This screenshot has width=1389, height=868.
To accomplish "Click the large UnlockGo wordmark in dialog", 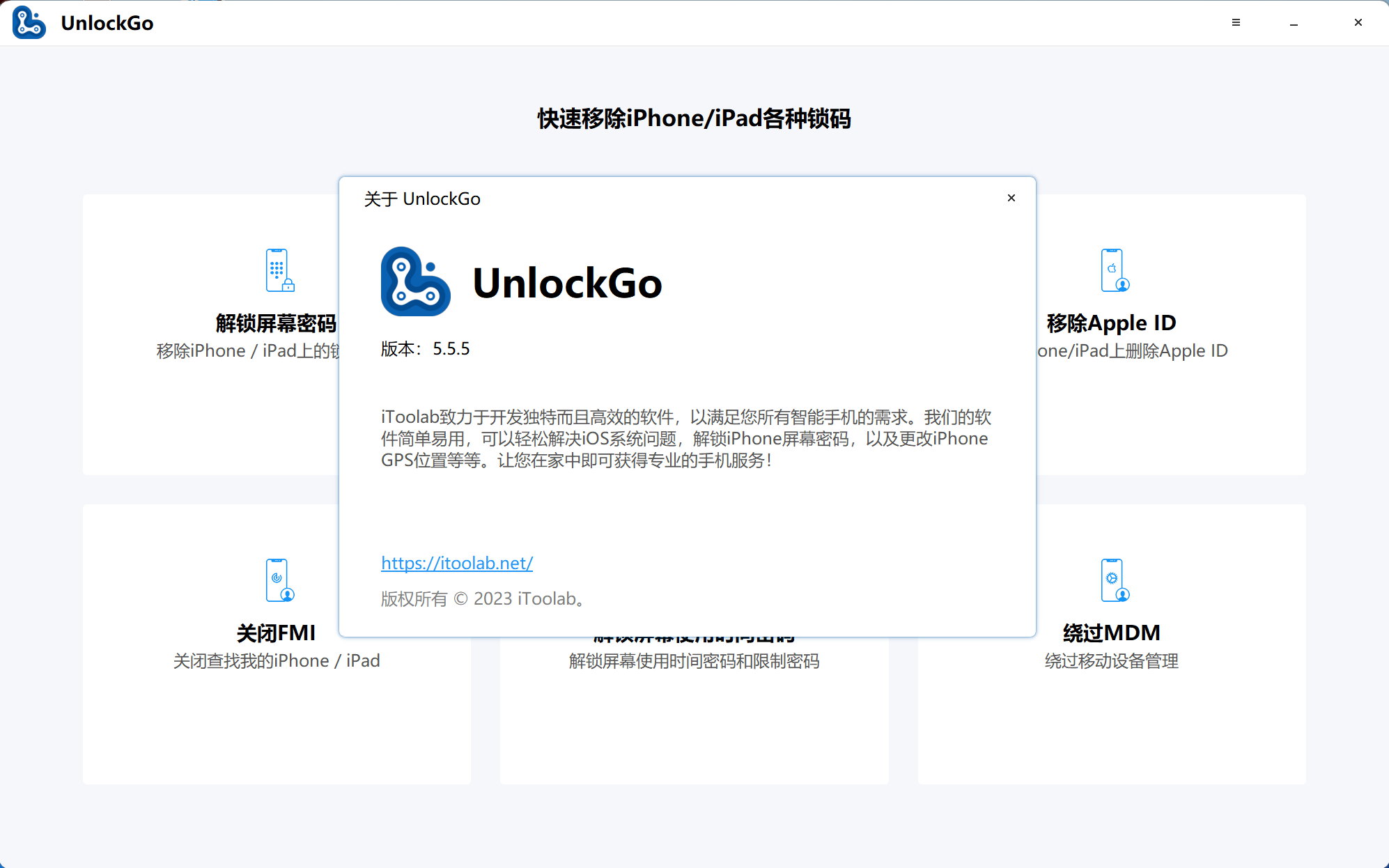I will pos(567,283).
